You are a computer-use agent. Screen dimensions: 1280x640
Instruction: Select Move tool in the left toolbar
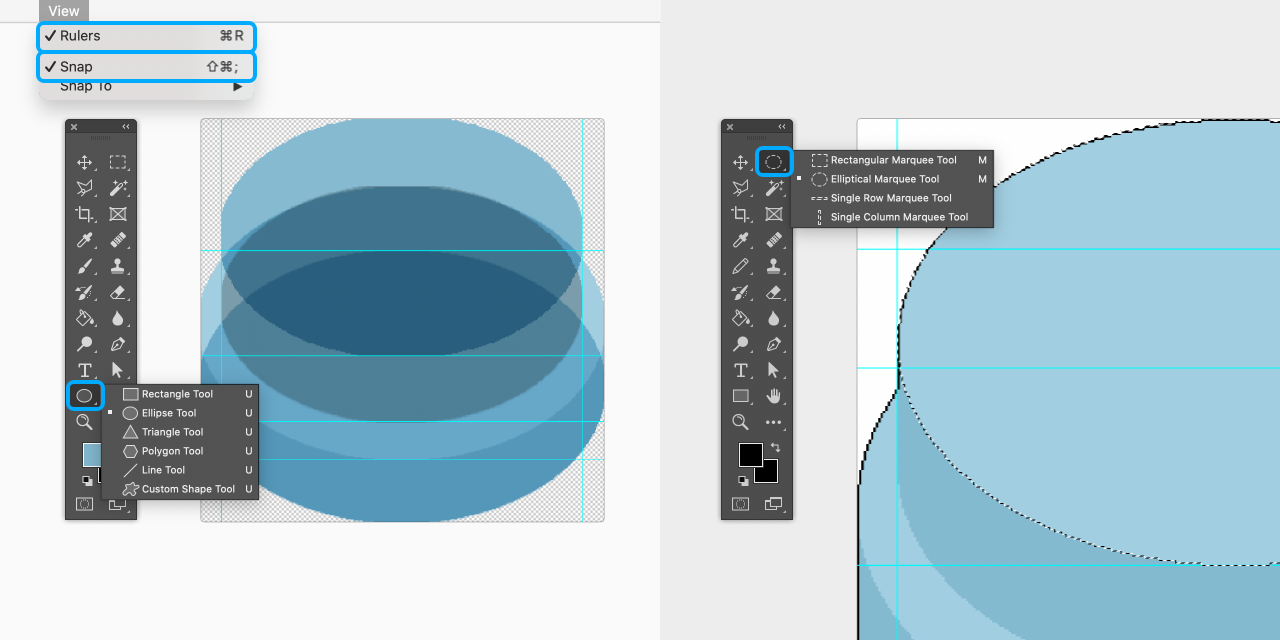tap(85, 162)
